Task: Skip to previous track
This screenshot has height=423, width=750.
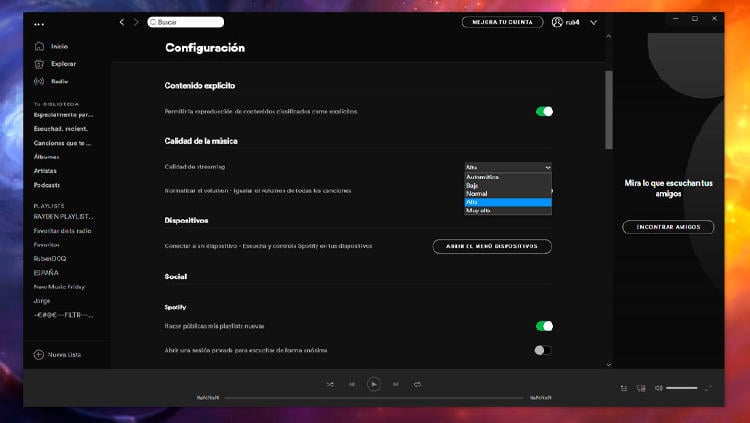Action: [352, 384]
